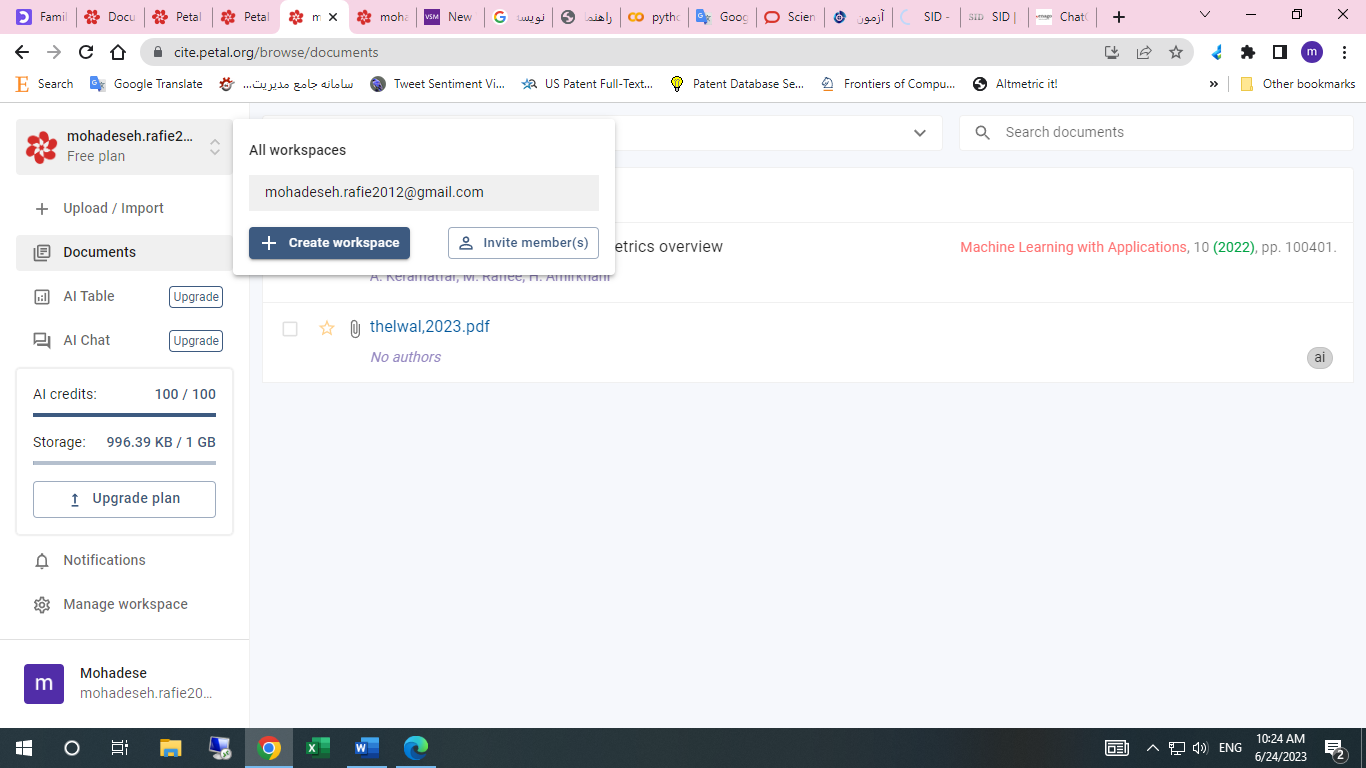Open the browser side panel icon
The width and height of the screenshot is (1366, 768).
coord(1280,52)
